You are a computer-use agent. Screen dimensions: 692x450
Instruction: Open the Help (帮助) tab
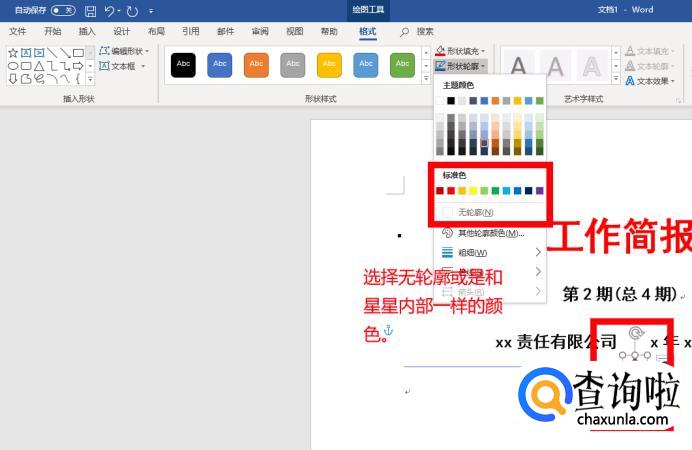329,31
